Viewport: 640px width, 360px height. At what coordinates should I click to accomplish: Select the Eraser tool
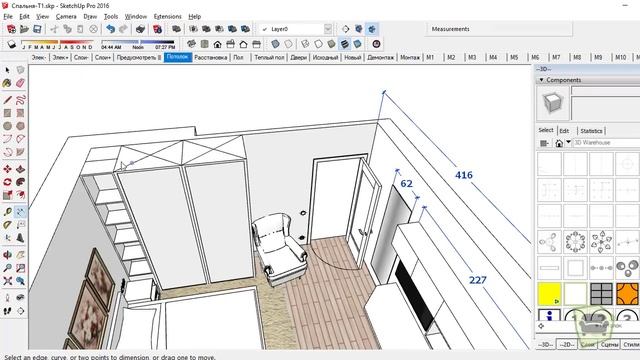click(x=20, y=83)
